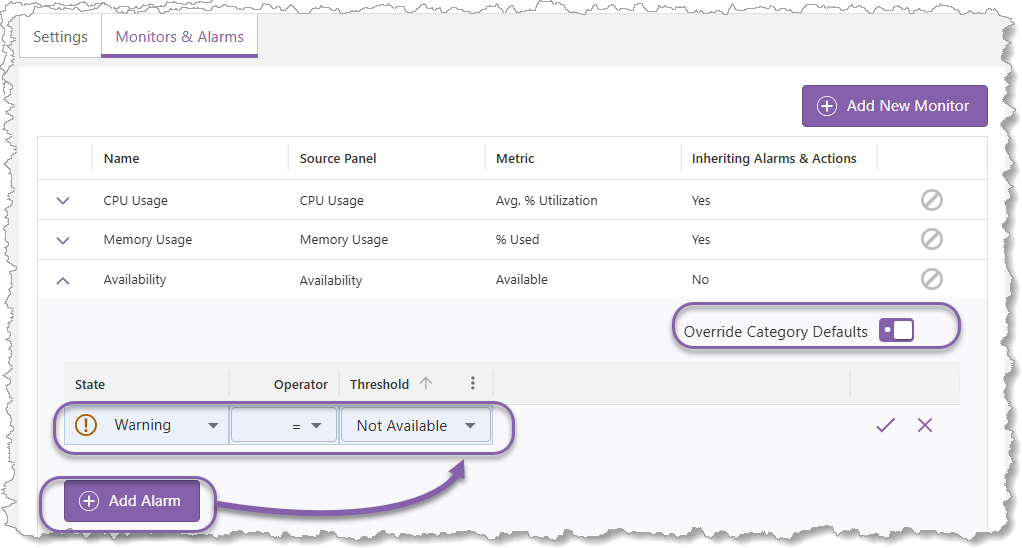Cancel alarm edit with X icon

(x=925, y=425)
